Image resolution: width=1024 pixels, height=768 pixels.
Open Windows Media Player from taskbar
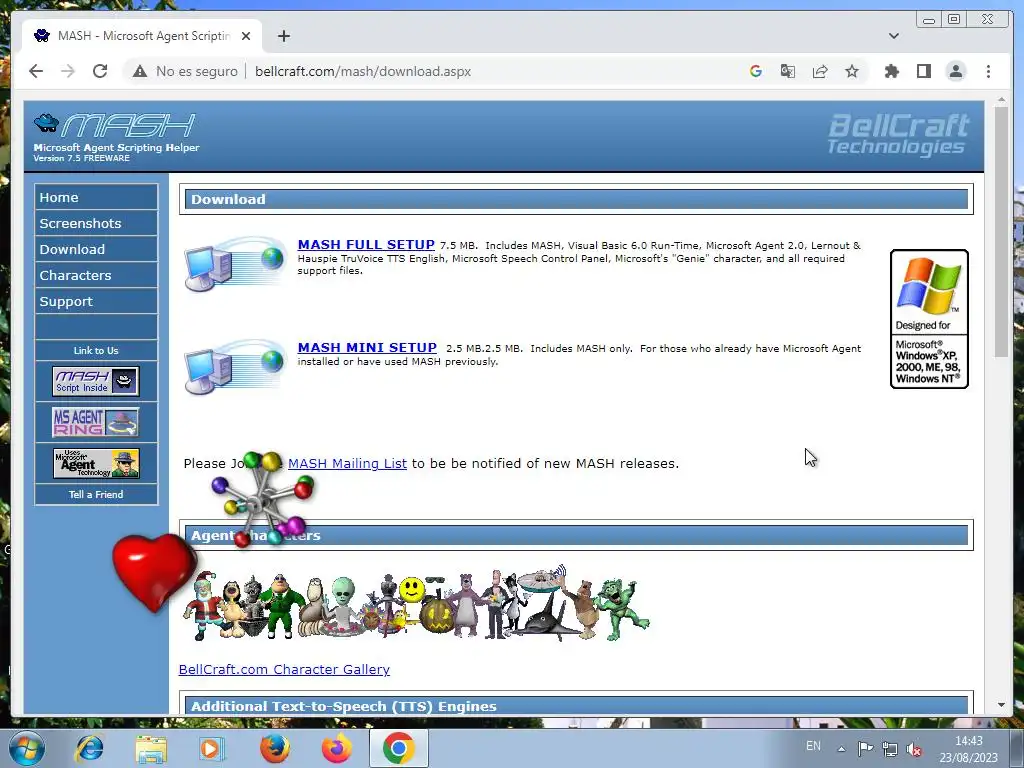click(212, 748)
